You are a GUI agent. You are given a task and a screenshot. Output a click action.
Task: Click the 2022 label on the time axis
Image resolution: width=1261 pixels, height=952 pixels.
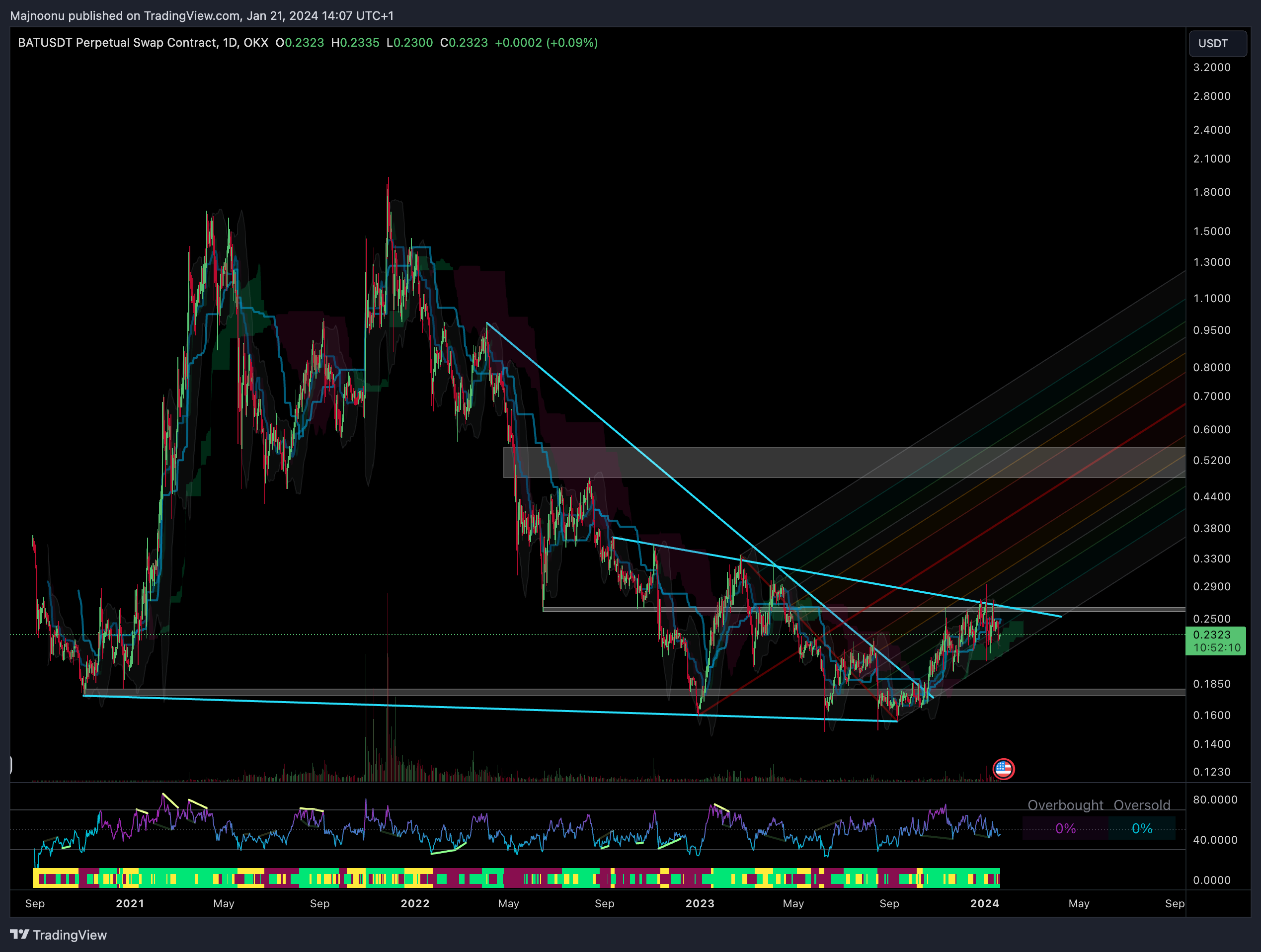point(415,903)
